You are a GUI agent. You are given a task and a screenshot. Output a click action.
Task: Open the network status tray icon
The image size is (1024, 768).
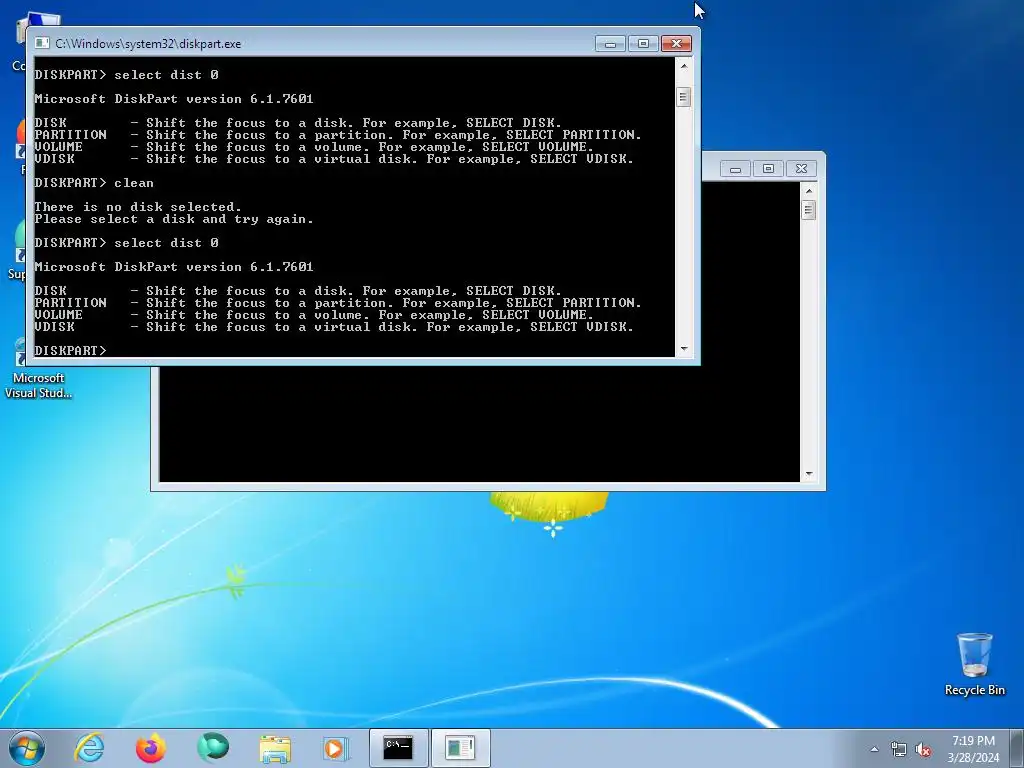point(899,749)
